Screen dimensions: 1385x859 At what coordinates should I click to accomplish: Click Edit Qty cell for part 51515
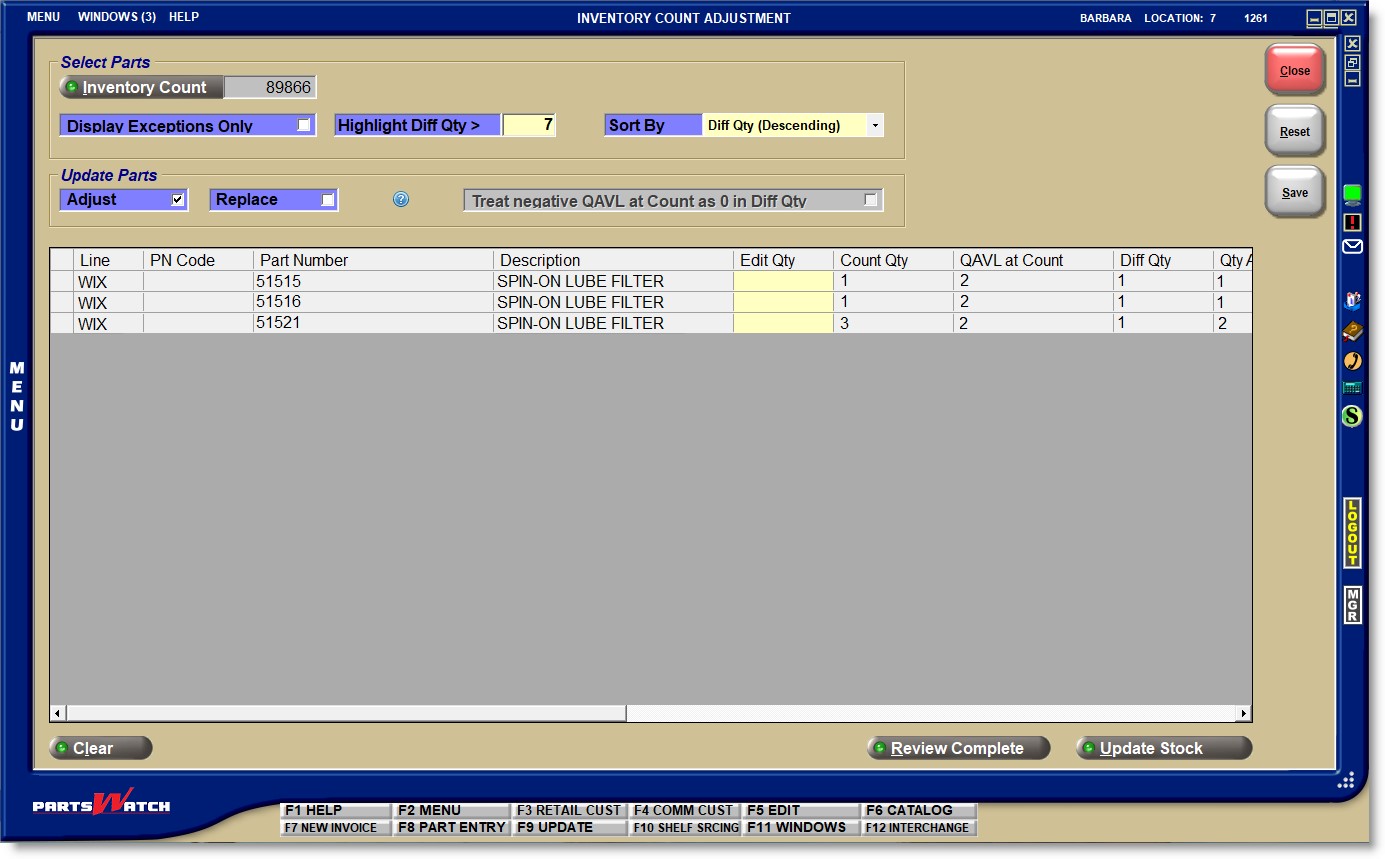(x=783, y=282)
